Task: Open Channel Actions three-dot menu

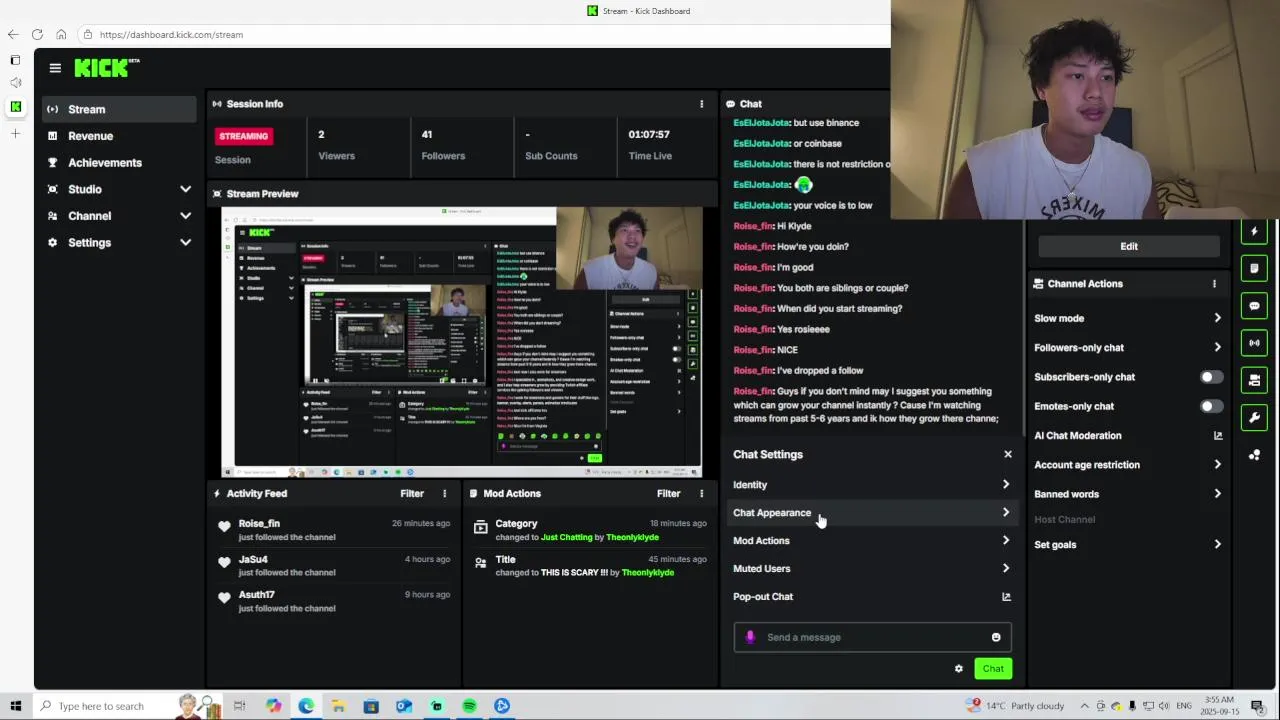Action: (x=1214, y=284)
